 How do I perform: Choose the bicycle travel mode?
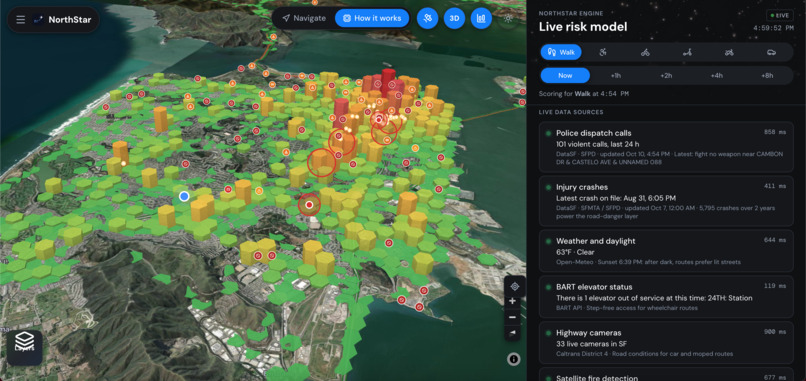coord(645,52)
